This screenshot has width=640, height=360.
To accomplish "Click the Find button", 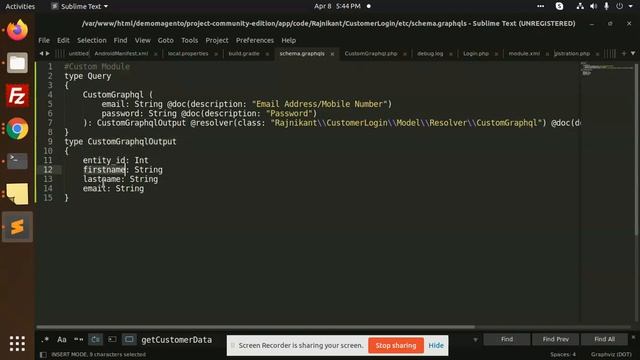I will pyautogui.click(x=507, y=339).
